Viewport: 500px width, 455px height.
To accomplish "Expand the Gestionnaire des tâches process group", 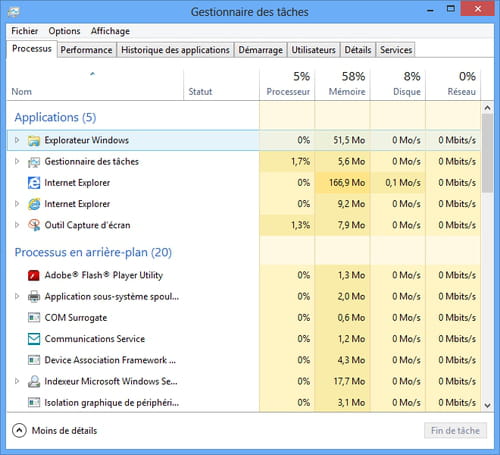I will pyautogui.click(x=17, y=162).
